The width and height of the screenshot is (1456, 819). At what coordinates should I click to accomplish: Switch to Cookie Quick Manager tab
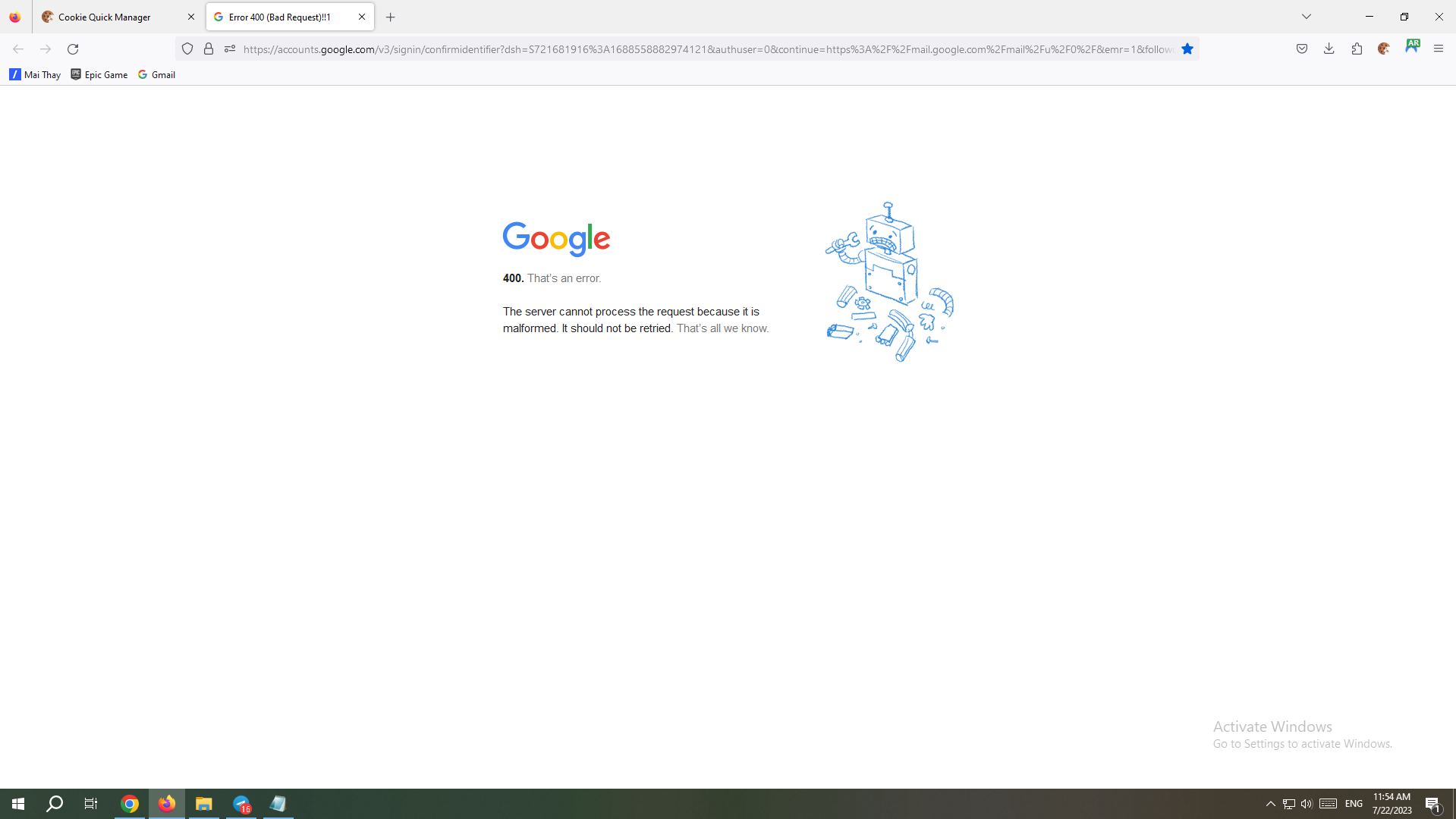point(118,17)
